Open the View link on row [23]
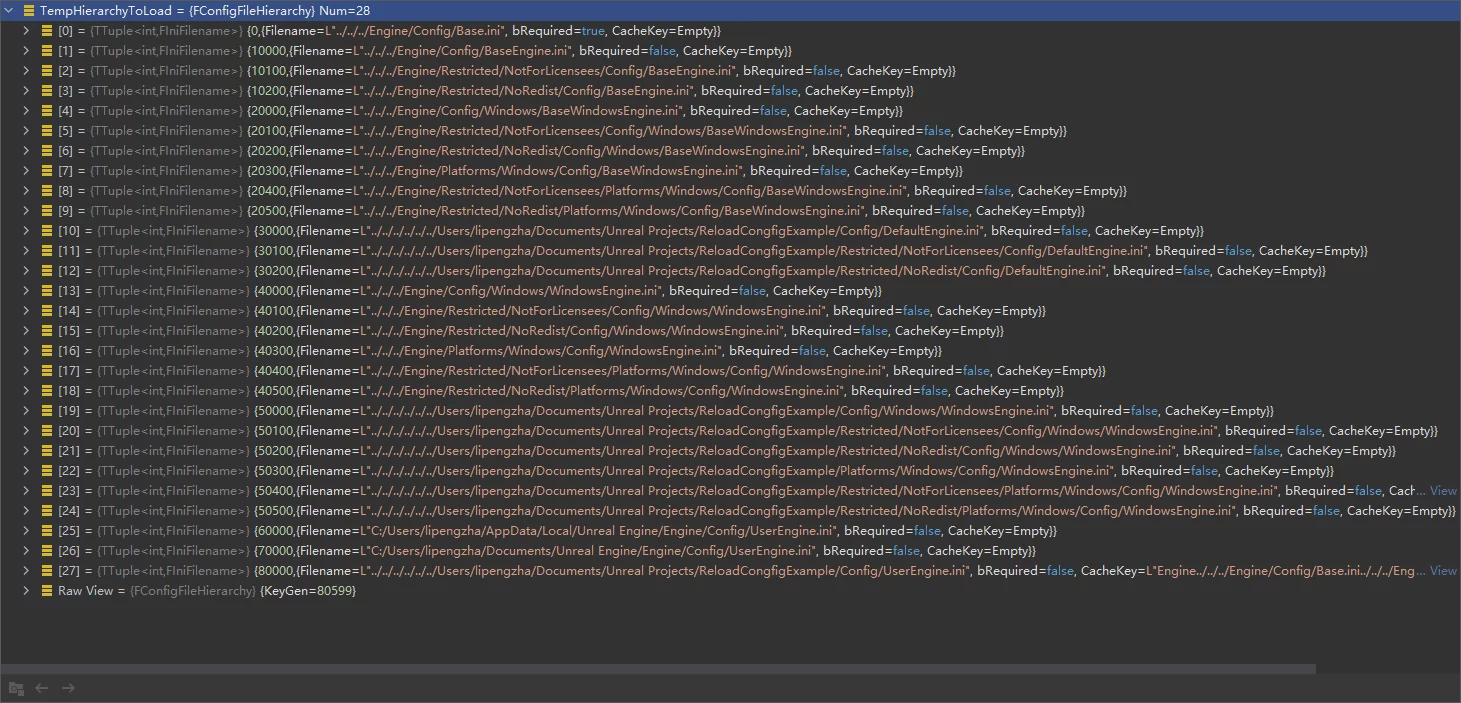This screenshot has height=703, width=1461. [1443, 491]
